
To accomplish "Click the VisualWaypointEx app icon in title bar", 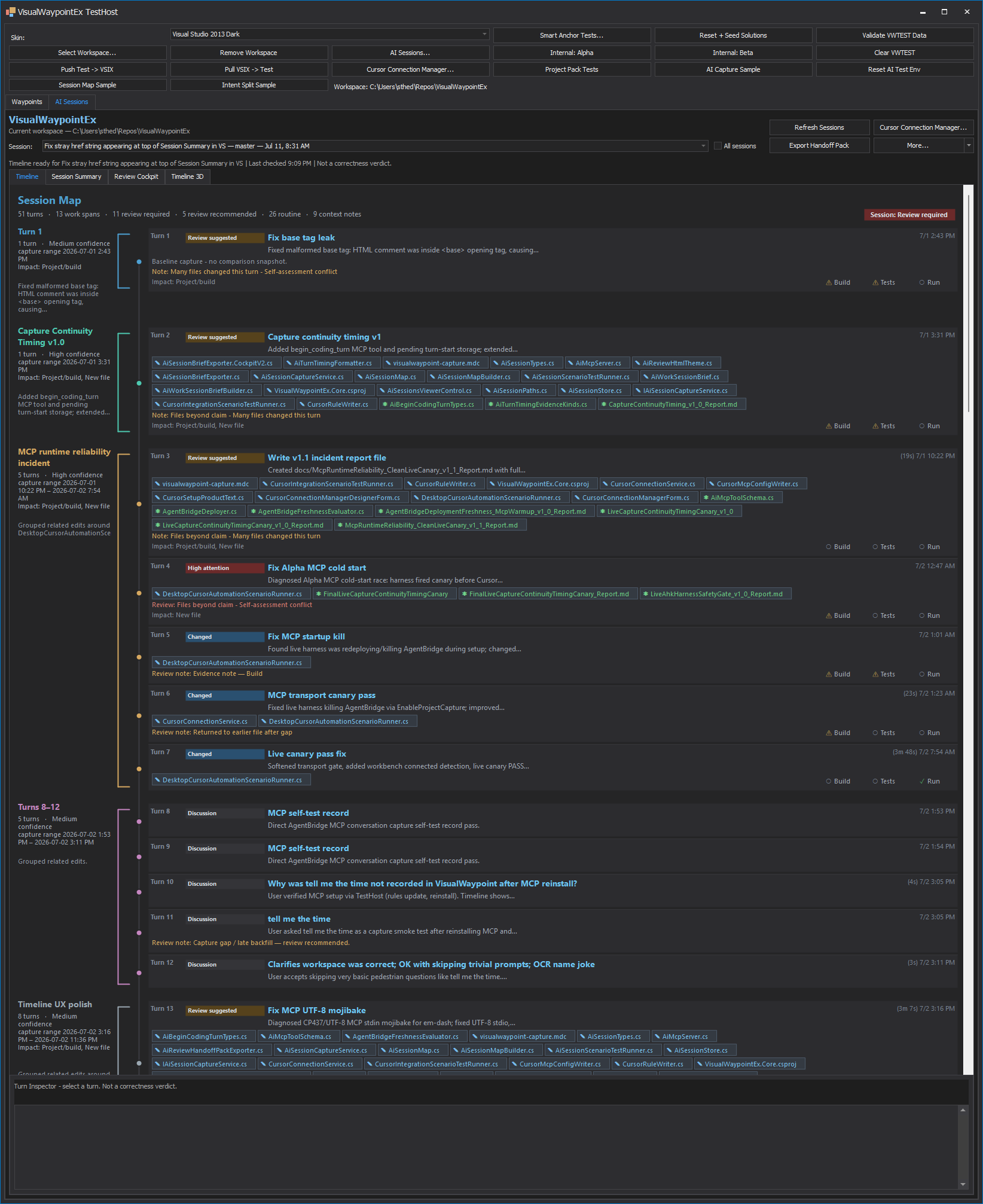I will tap(10, 12).
